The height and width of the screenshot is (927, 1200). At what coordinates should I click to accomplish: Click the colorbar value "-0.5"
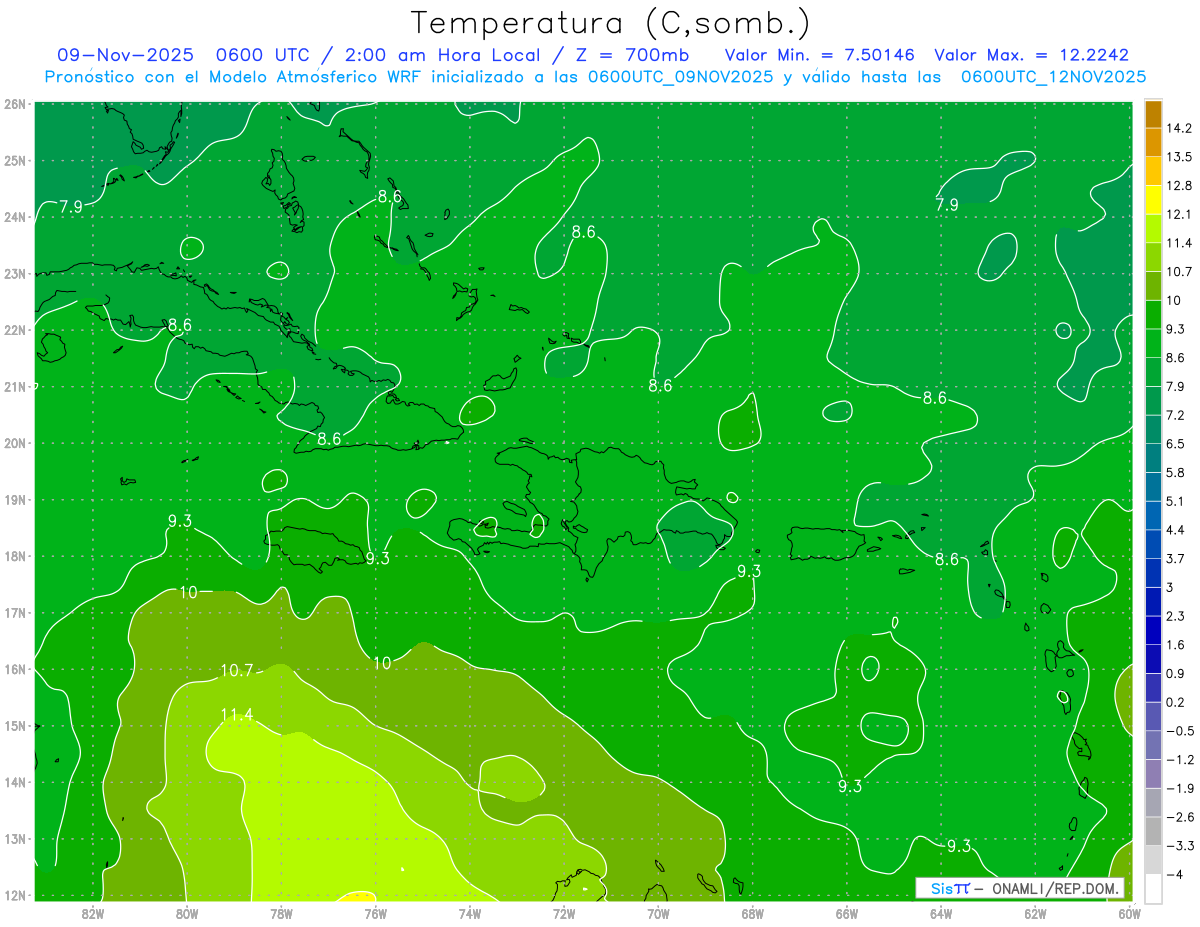click(x=1180, y=731)
